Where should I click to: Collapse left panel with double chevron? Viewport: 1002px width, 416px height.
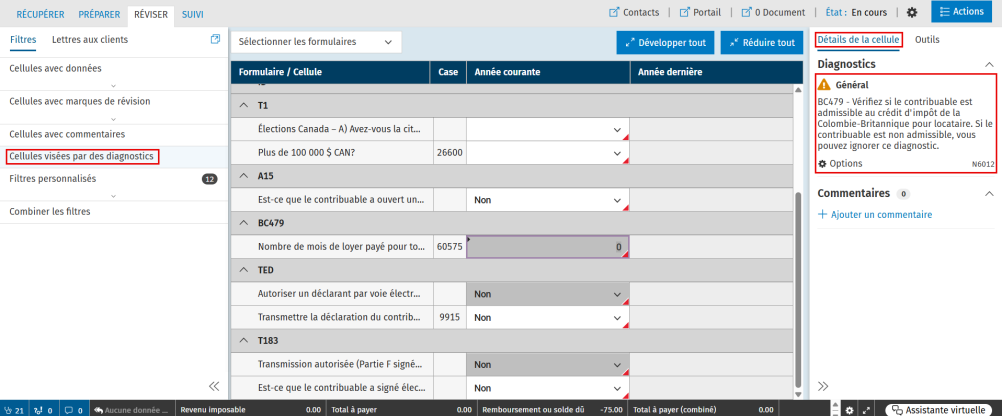[214, 386]
